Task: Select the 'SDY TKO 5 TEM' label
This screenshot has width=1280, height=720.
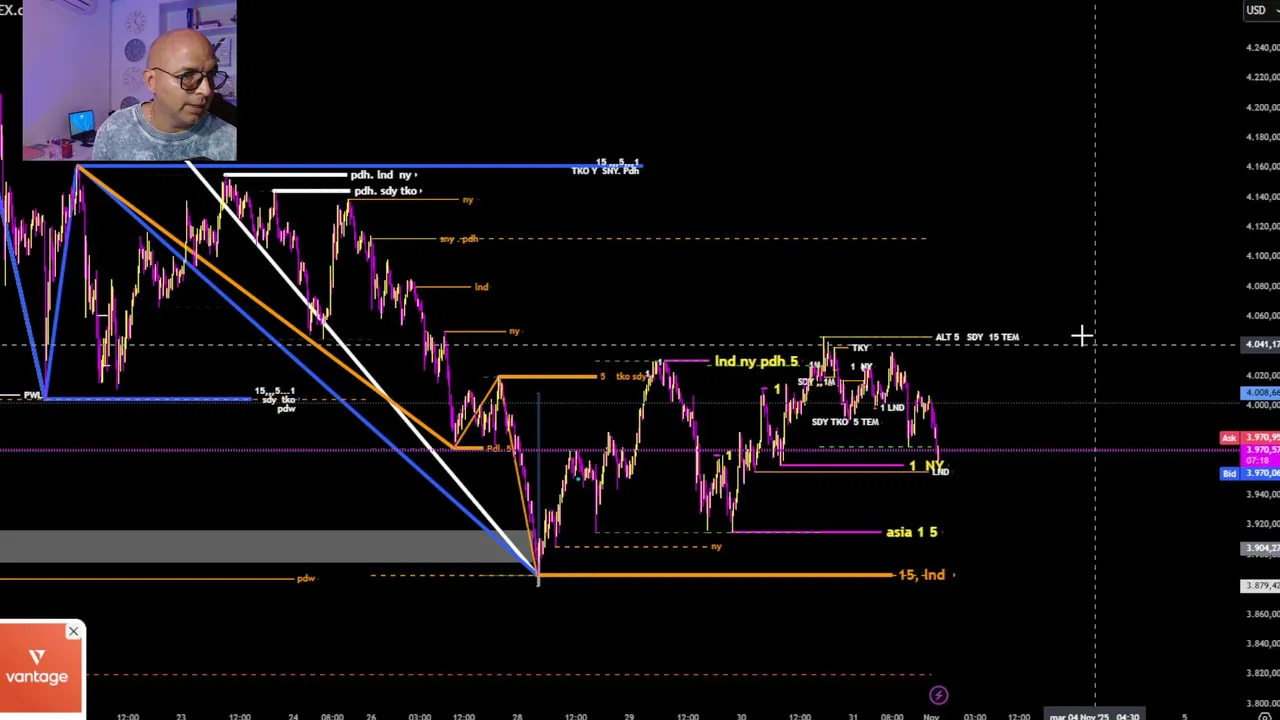Action: pyautogui.click(x=845, y=422)
